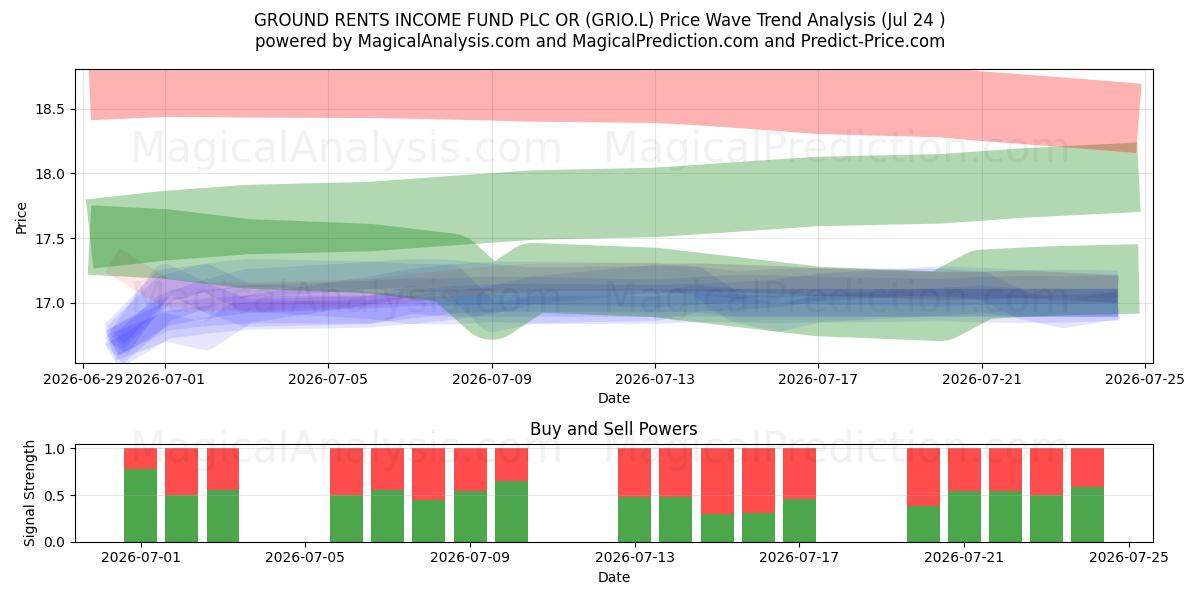Click the green buy segment of the 2026-07-09 bar
Viewport: 1200px width, 600px height.
tap(470, 517)
